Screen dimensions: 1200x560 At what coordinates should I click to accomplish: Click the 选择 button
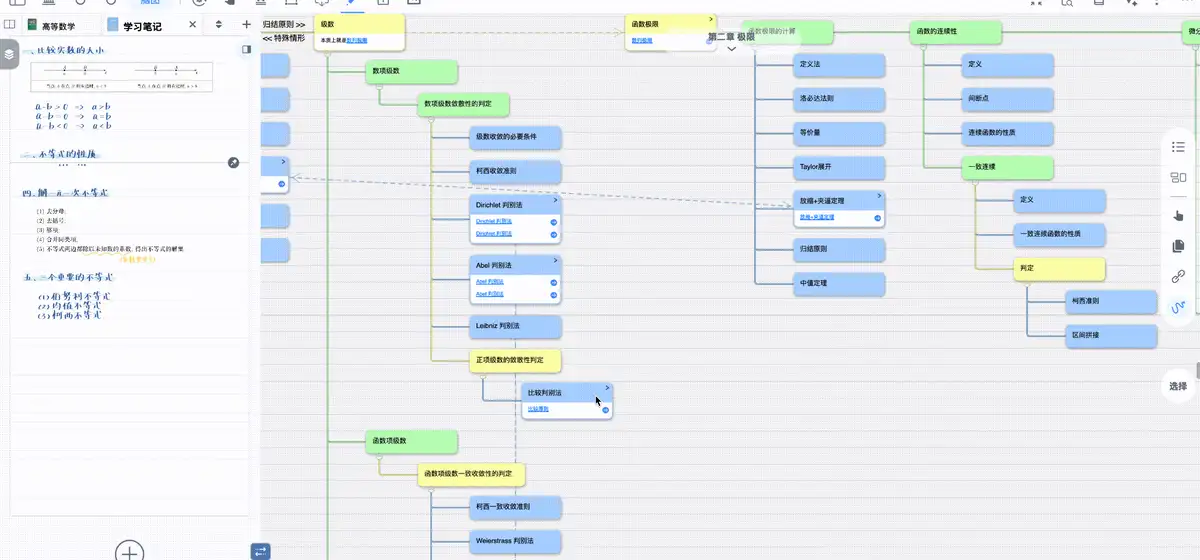coord(1178,386)
